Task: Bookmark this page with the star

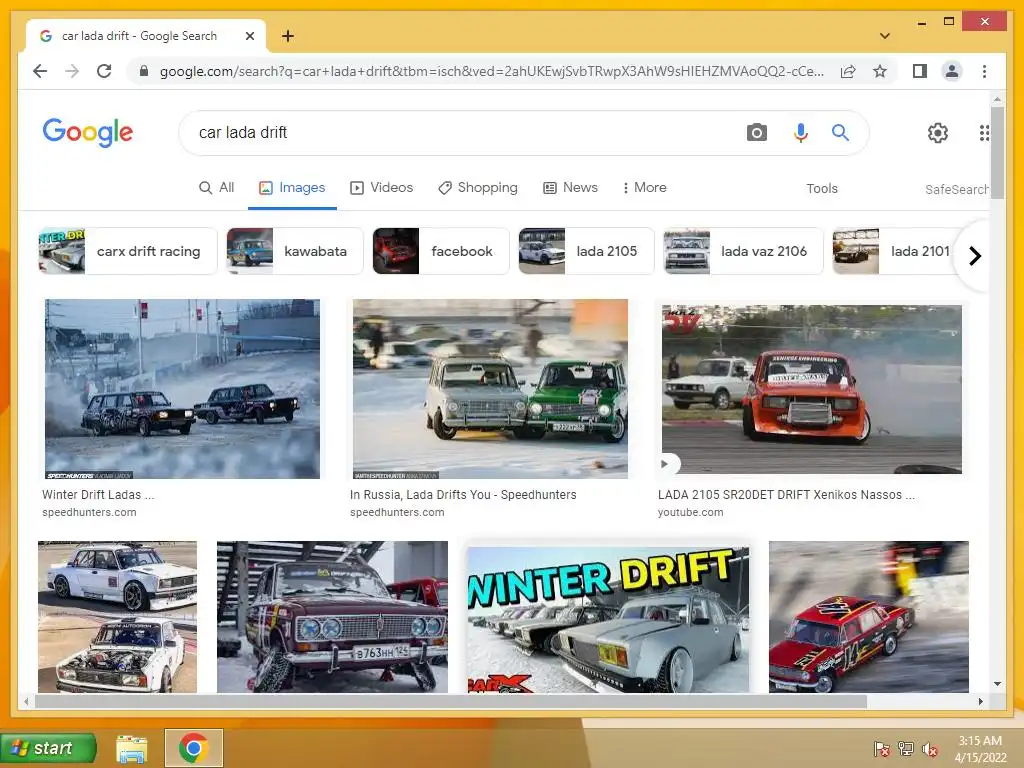Action: point(880,71)
